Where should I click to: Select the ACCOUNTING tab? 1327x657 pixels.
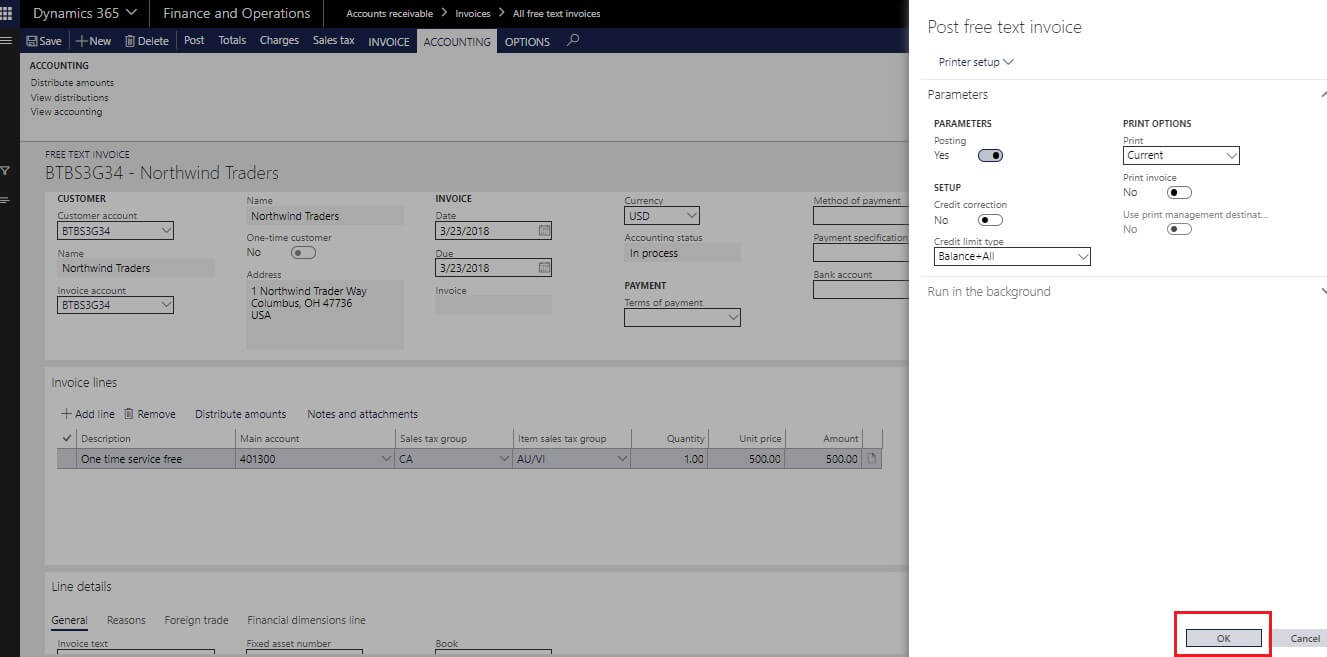click(x=457, y=42)
